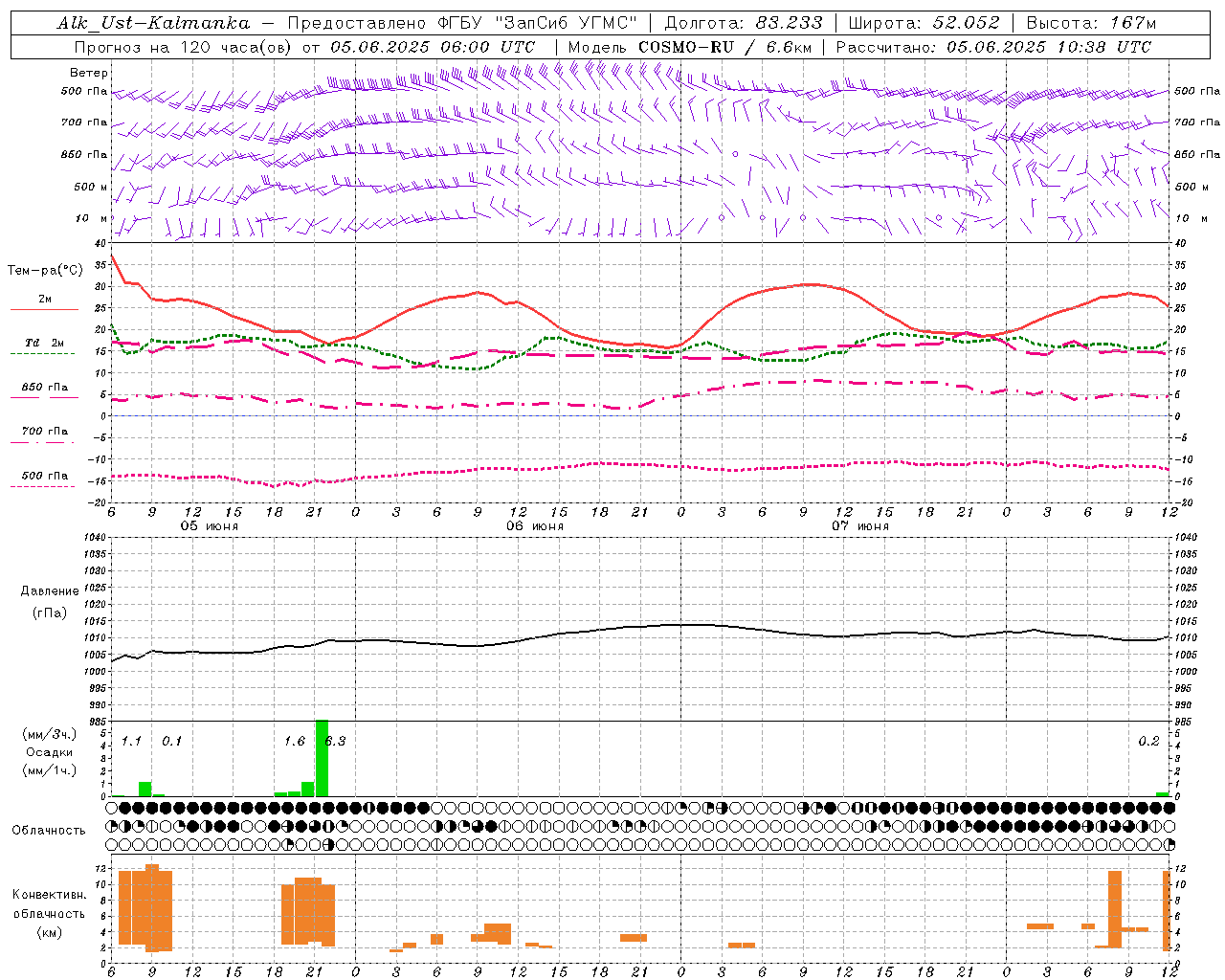Screen dimensions: 1225x980
Task: Click the Тем-ра(°C) axis label
Action: pyautogui.click(x=45, y=271)
